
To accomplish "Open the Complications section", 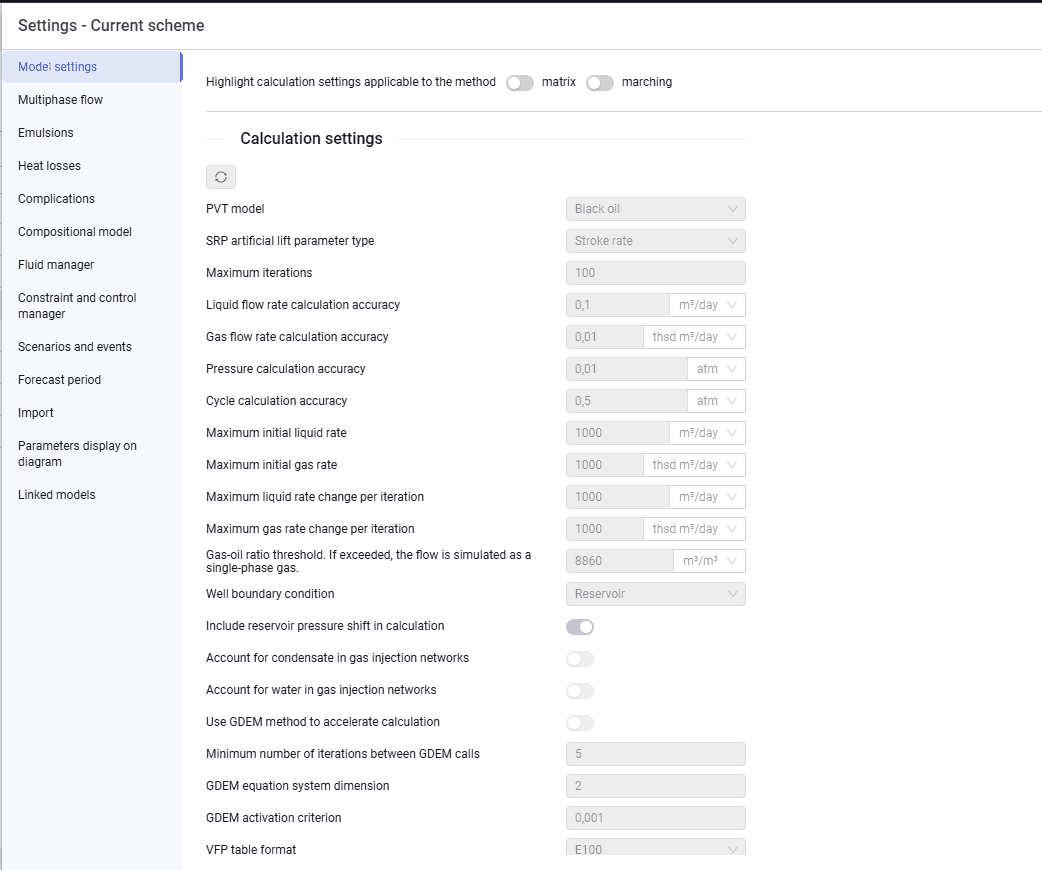I will [92, 199].
